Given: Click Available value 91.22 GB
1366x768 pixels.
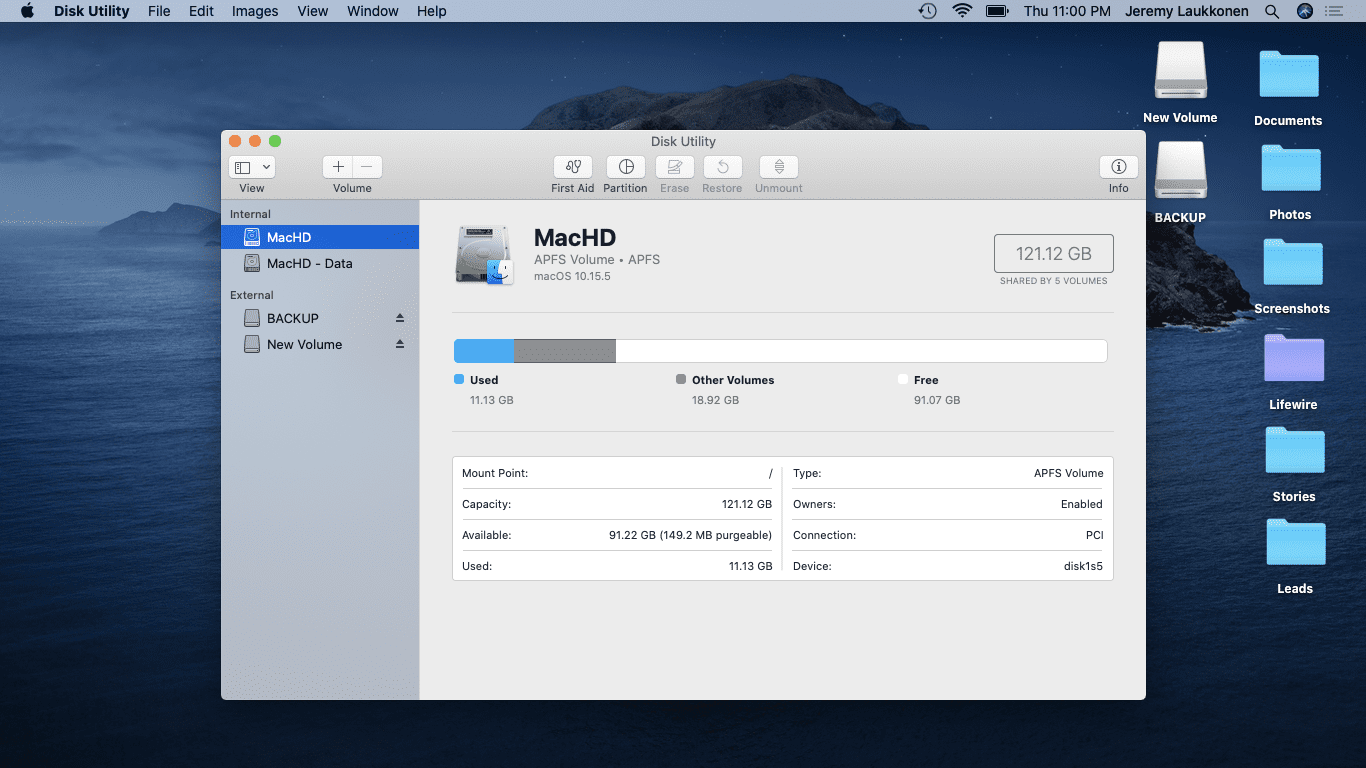Looking at the screenshot, I should tap(690, 535).
